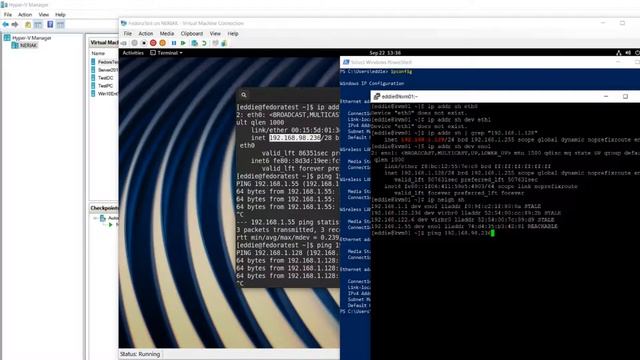Screen dimensions: 640x360
Task: Toggle console tree pane in Hyper-V Manager toolbar
Action: [38, 24]
